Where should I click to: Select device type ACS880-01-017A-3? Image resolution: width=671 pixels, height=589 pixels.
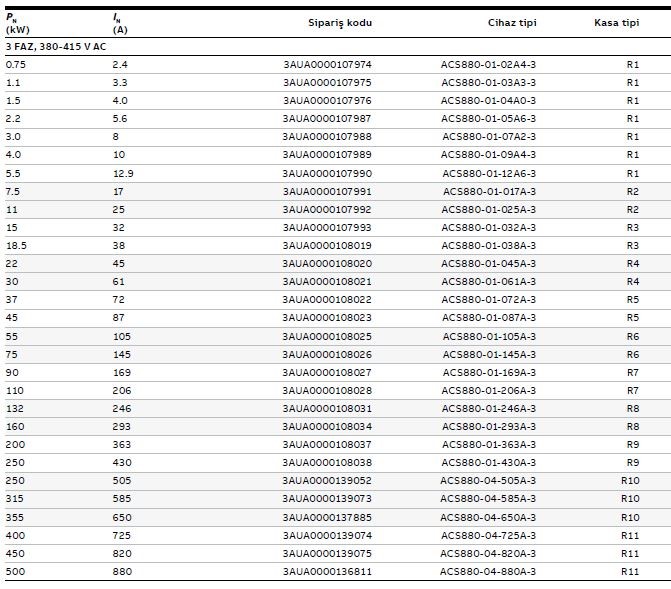tap(489, 191)
